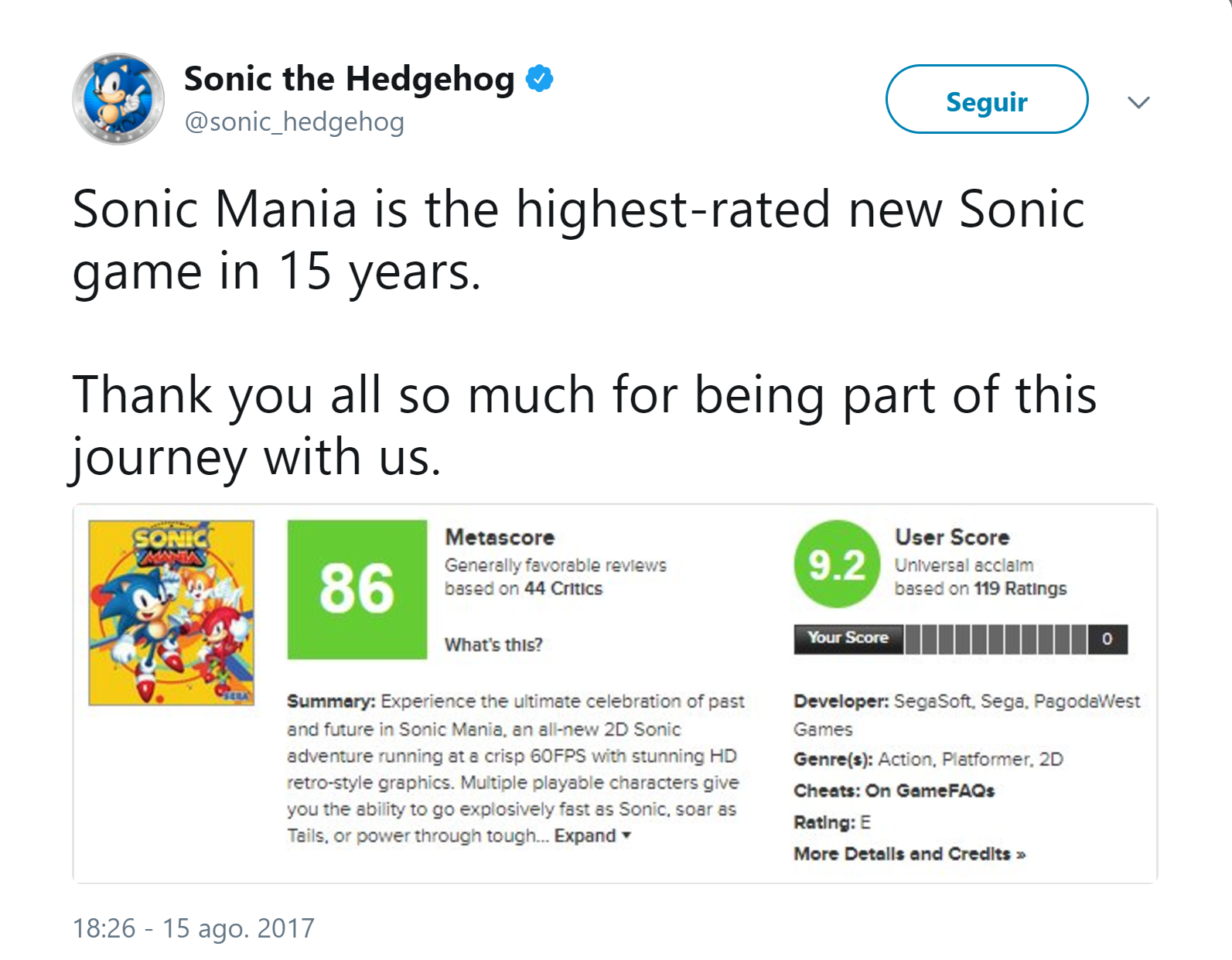1232x960 pixels.
Task: Click the Sonic the Hedgehog profile avatar
Action: [x=118, y=99]
